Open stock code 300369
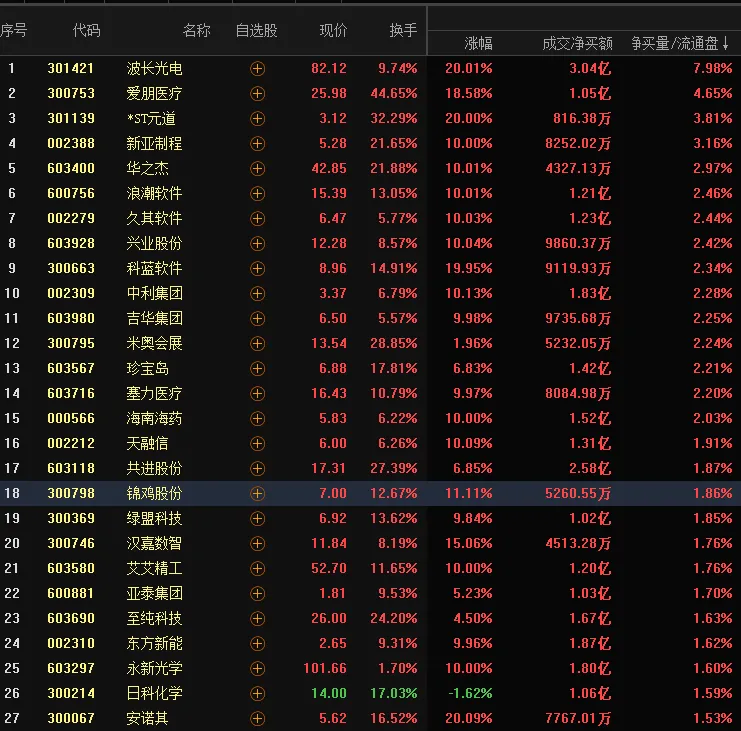This screenshot has width=741, height=731. pyautogui.click(x=71, y=518)
